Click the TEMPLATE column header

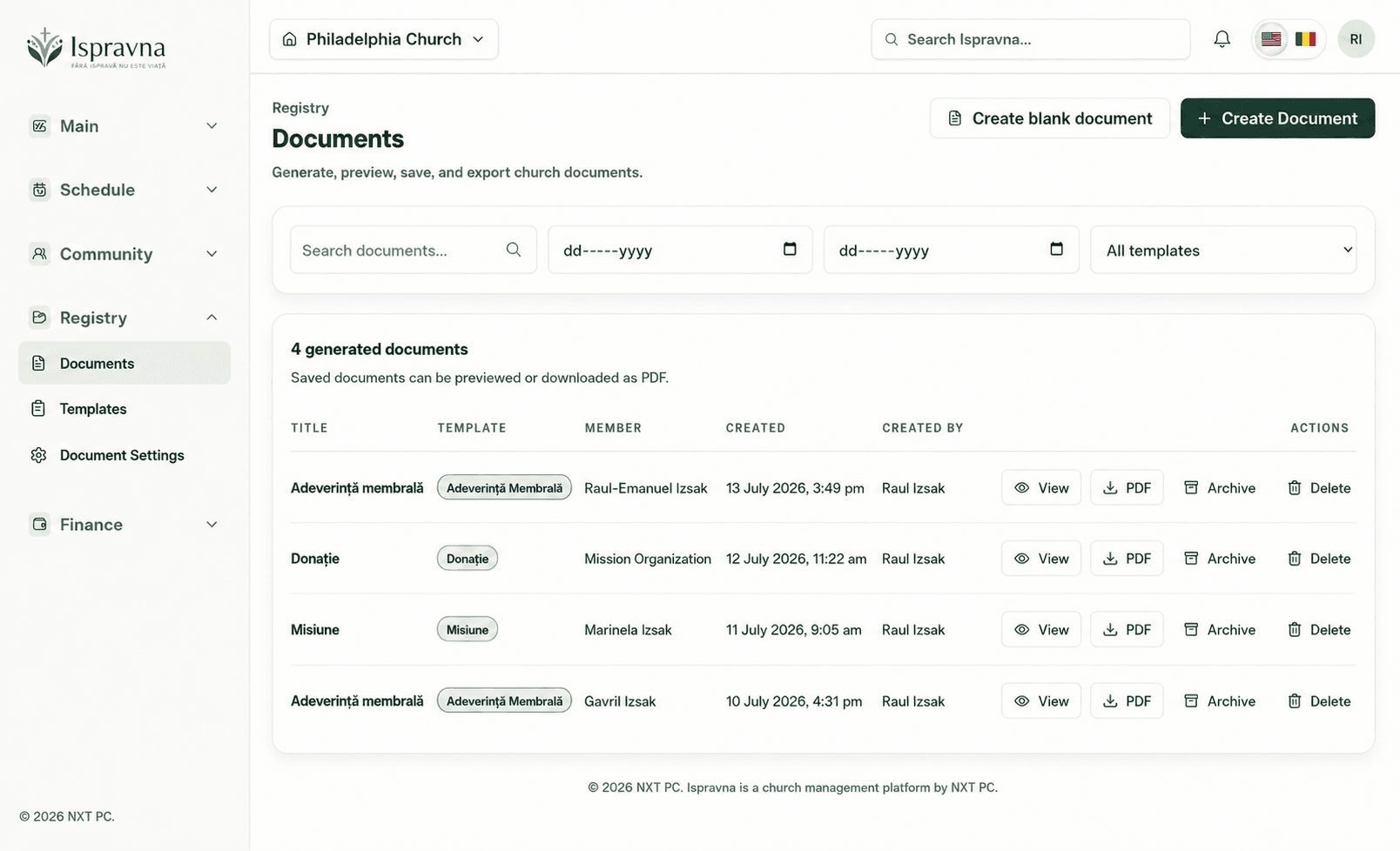[472, 428]
